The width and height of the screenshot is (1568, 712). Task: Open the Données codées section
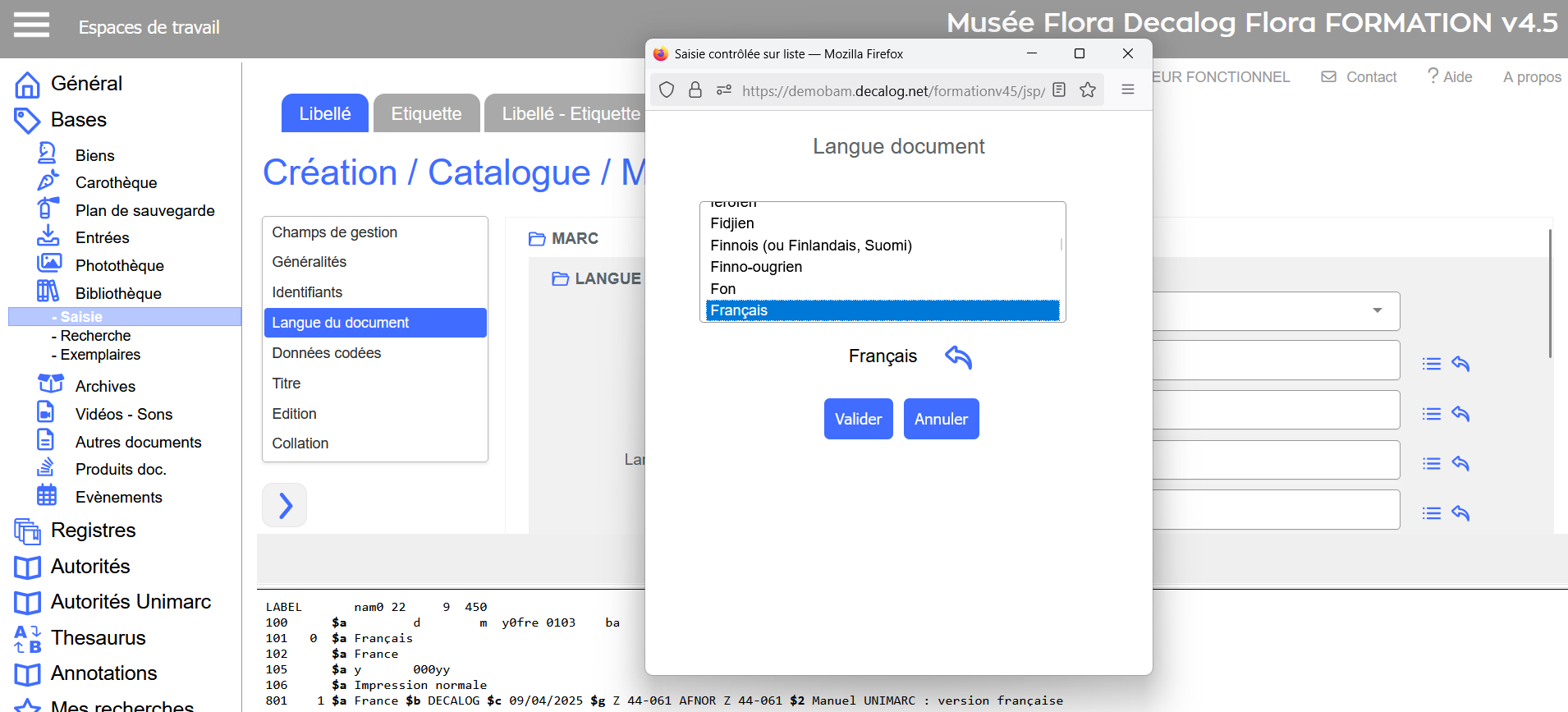click(326, 353)
